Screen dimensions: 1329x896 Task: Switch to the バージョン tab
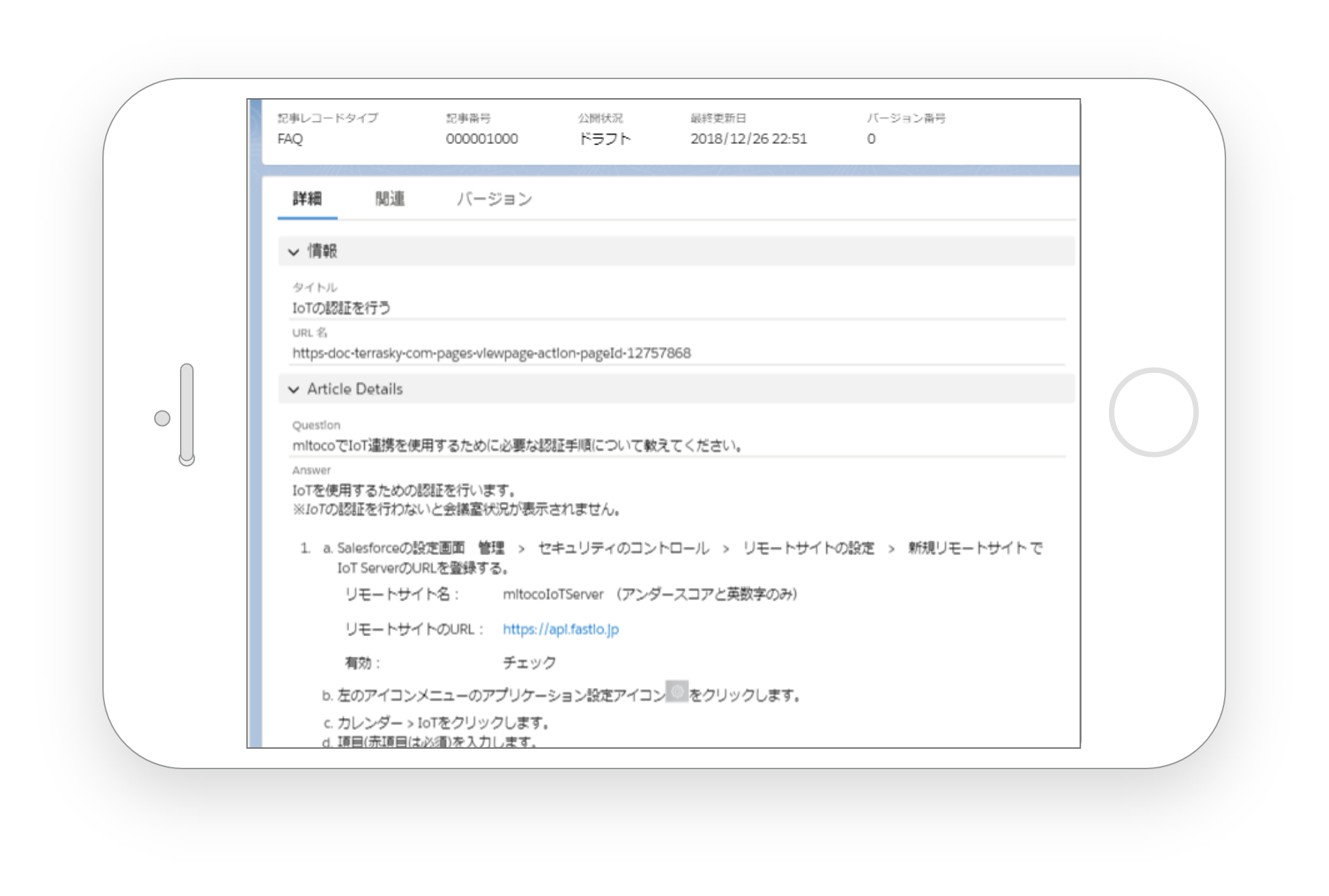coord(494,199)
